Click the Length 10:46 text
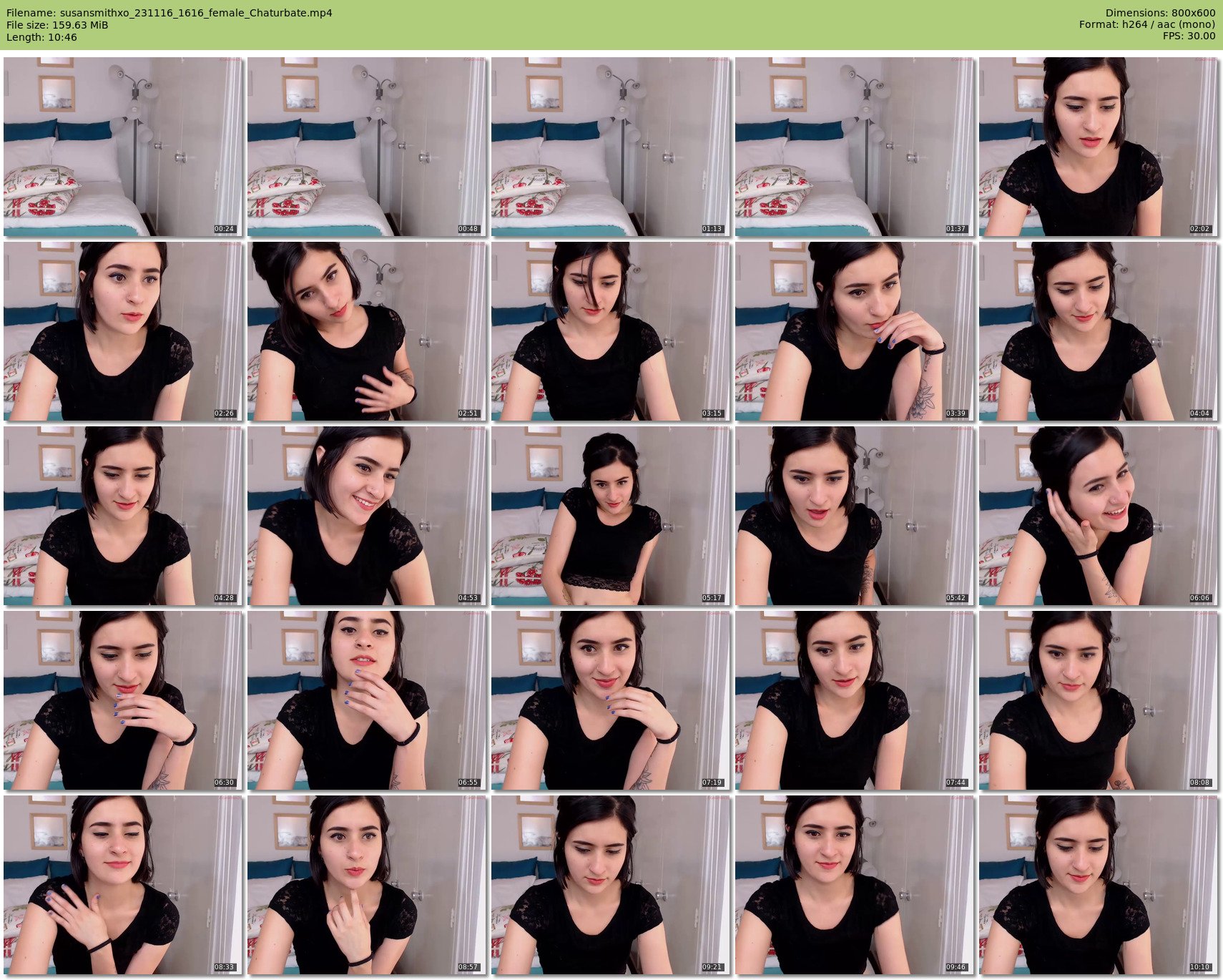This screenshot has height=980, width=1223. pyautogui.click(x=41, y=37)
